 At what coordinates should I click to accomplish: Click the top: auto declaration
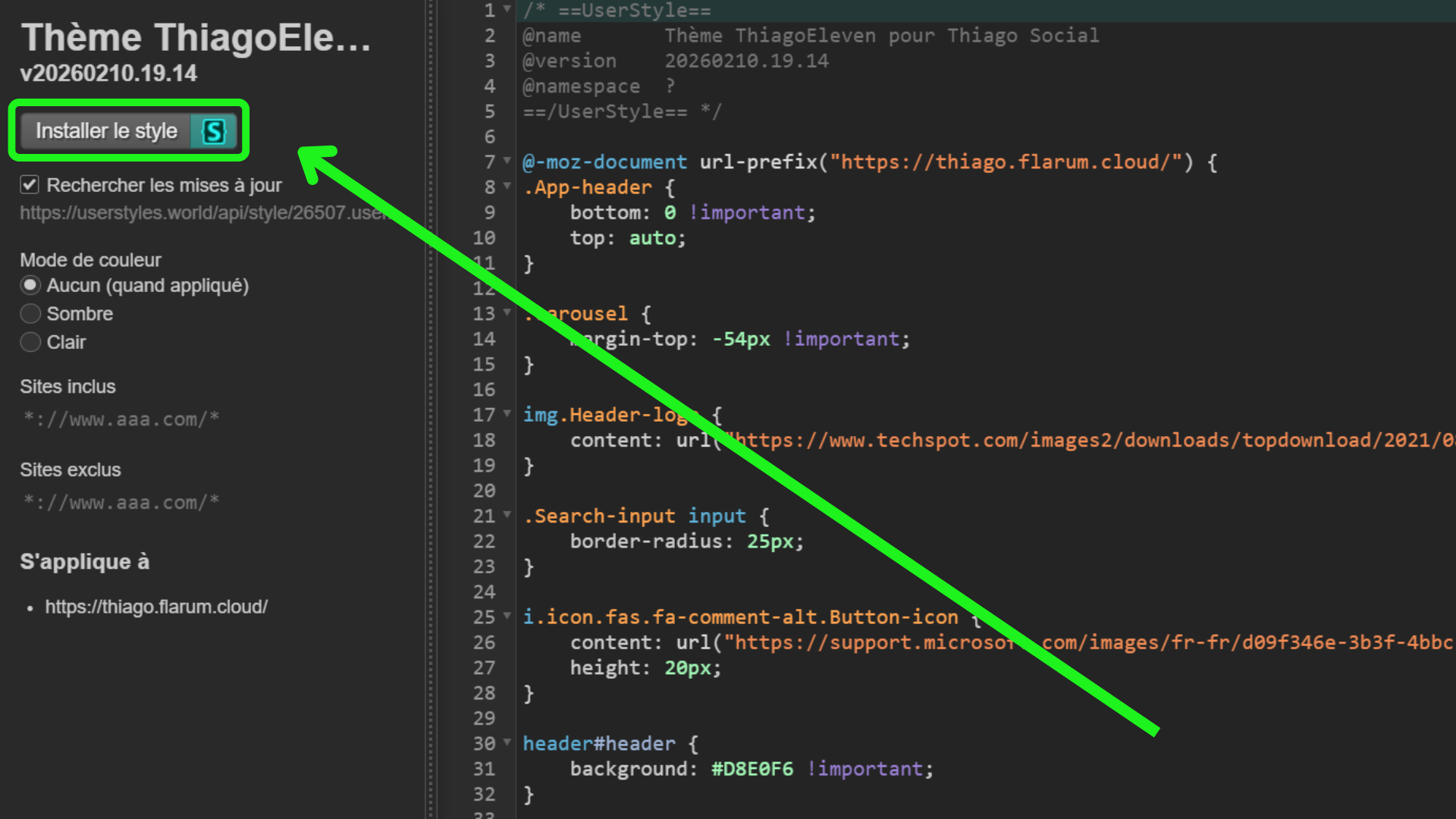[628, 238]
